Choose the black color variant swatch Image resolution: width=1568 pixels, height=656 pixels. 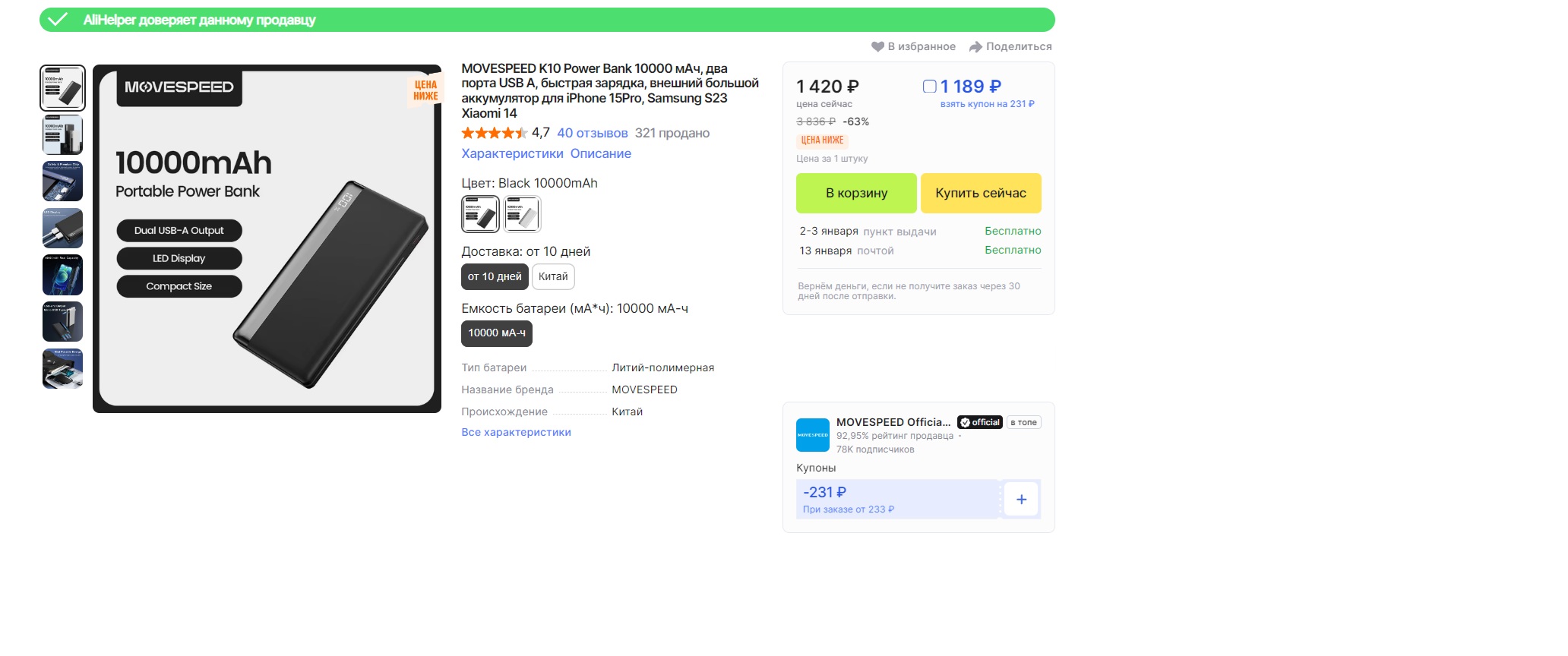click(x=480, y=214)
